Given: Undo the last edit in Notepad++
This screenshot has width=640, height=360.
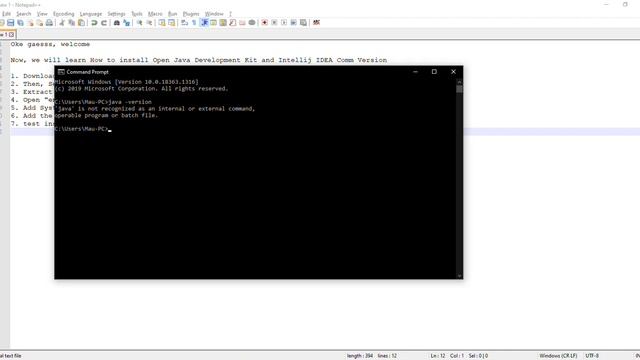Looking at the screenshot, I should click(94, 23).
